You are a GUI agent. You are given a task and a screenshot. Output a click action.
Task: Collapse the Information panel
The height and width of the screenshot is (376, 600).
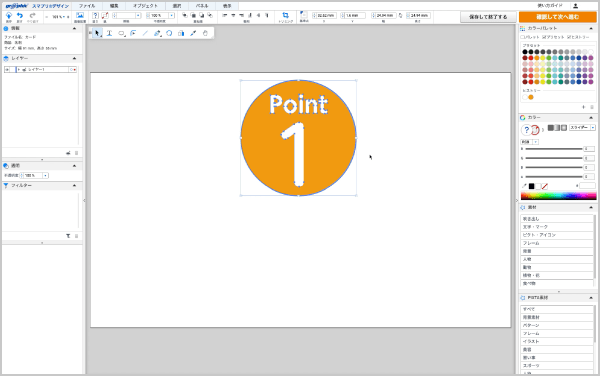(74, 29)
